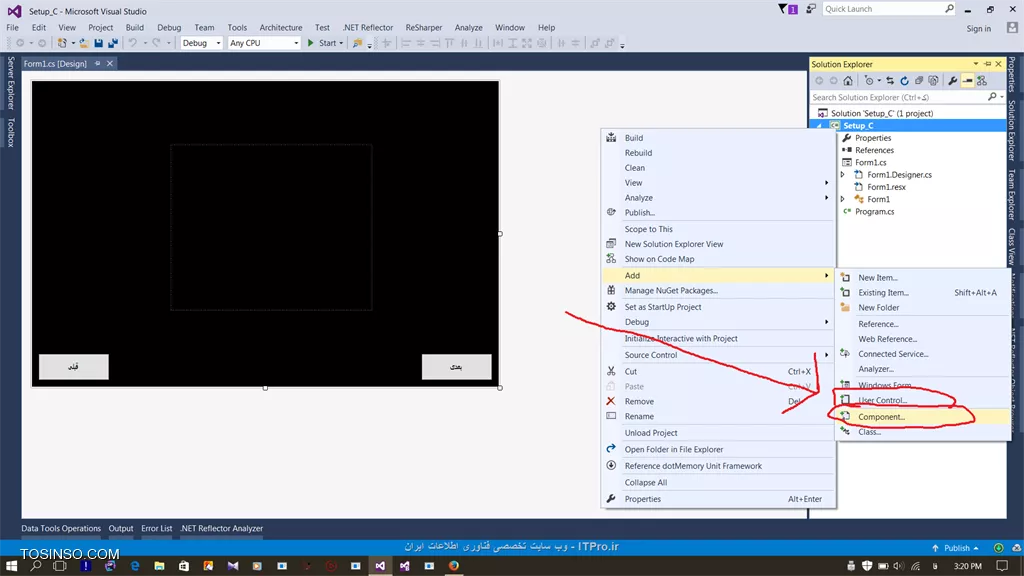1024x576 pixels.
Task: Select Program.cs in Solution Explorer
Action: point(874,212)
